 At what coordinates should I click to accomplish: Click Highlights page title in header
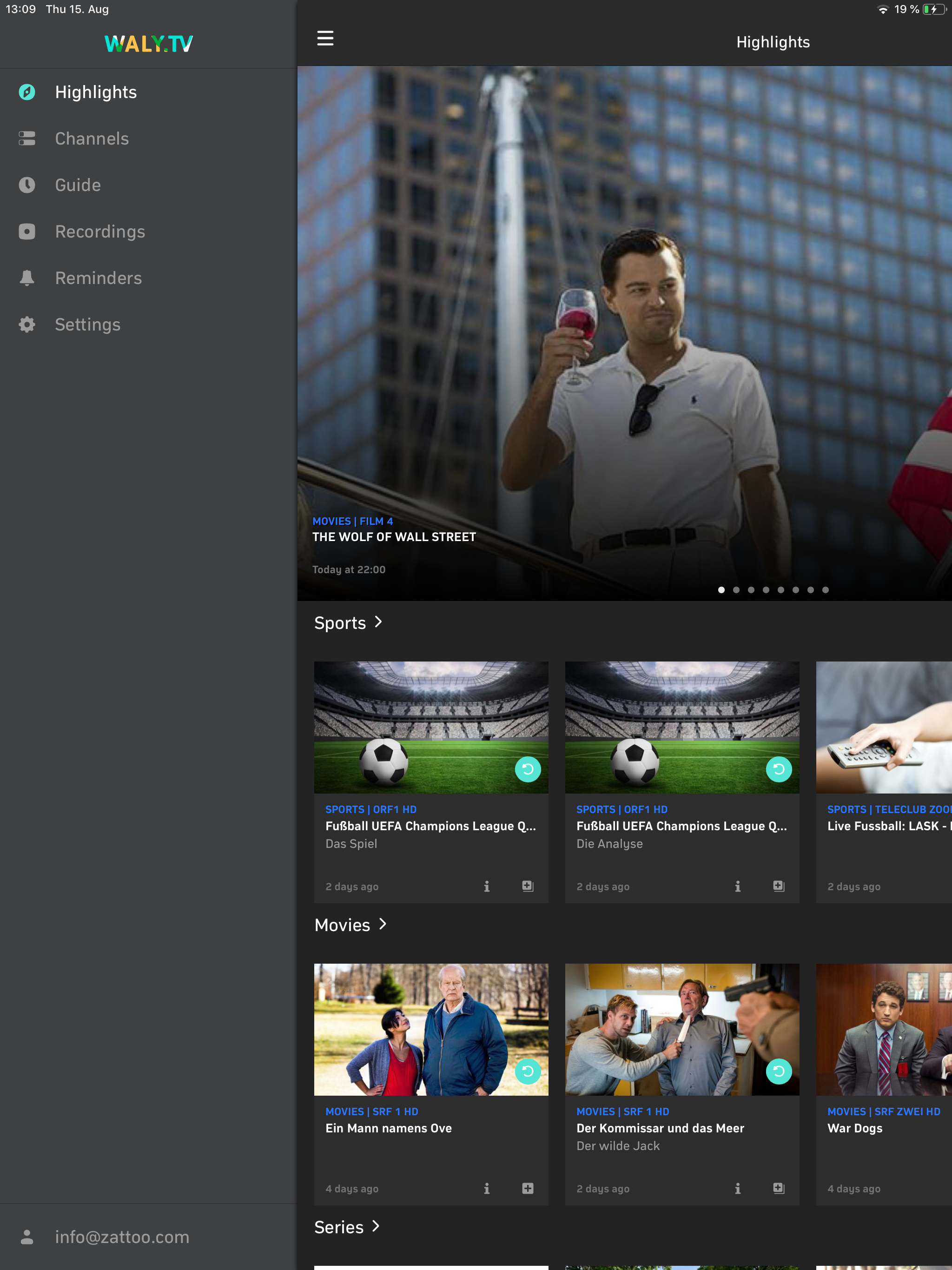pos(773,42)
